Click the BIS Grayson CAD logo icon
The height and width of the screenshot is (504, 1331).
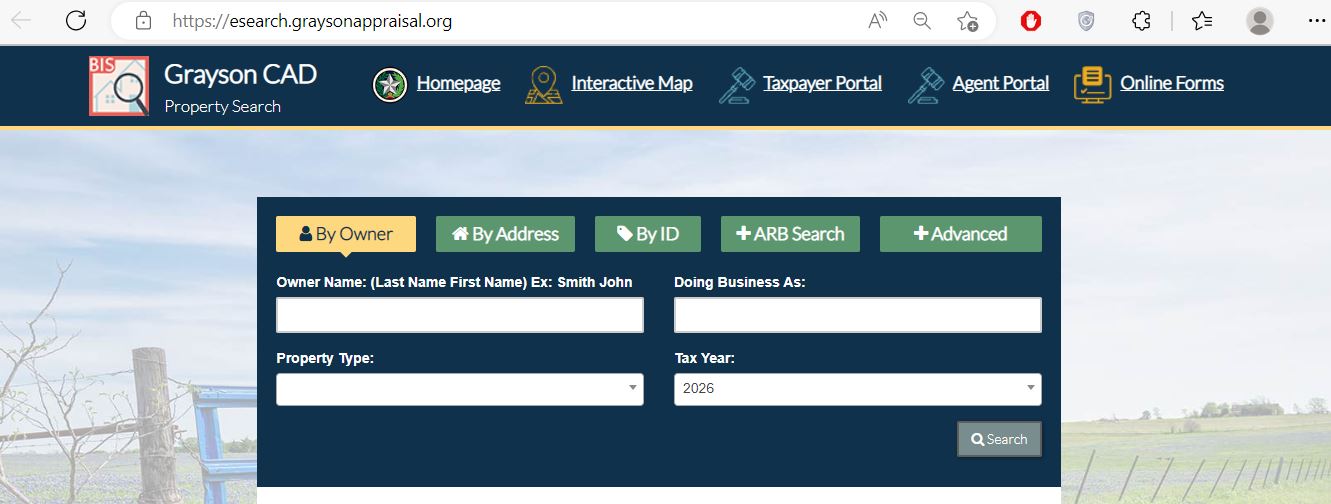(x=118, y=86)
